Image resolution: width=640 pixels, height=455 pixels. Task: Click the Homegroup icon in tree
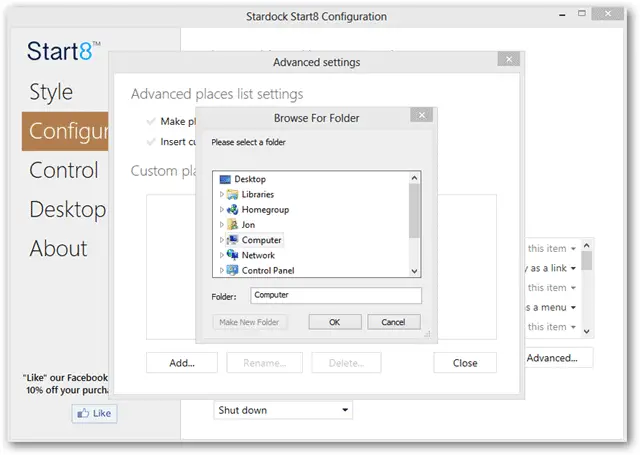pyautogui.click(x=233, y=209)
